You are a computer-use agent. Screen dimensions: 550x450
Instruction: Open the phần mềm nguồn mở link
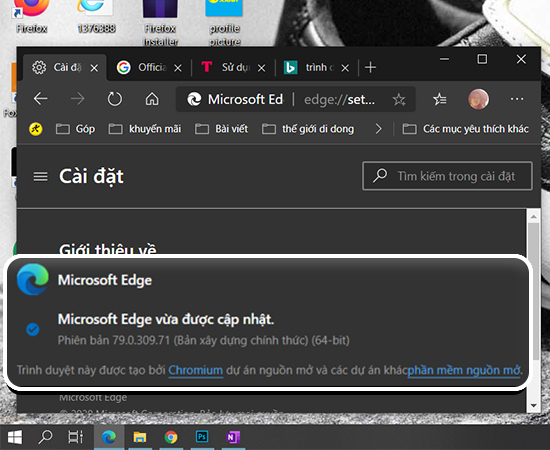(x=464, y=370)
